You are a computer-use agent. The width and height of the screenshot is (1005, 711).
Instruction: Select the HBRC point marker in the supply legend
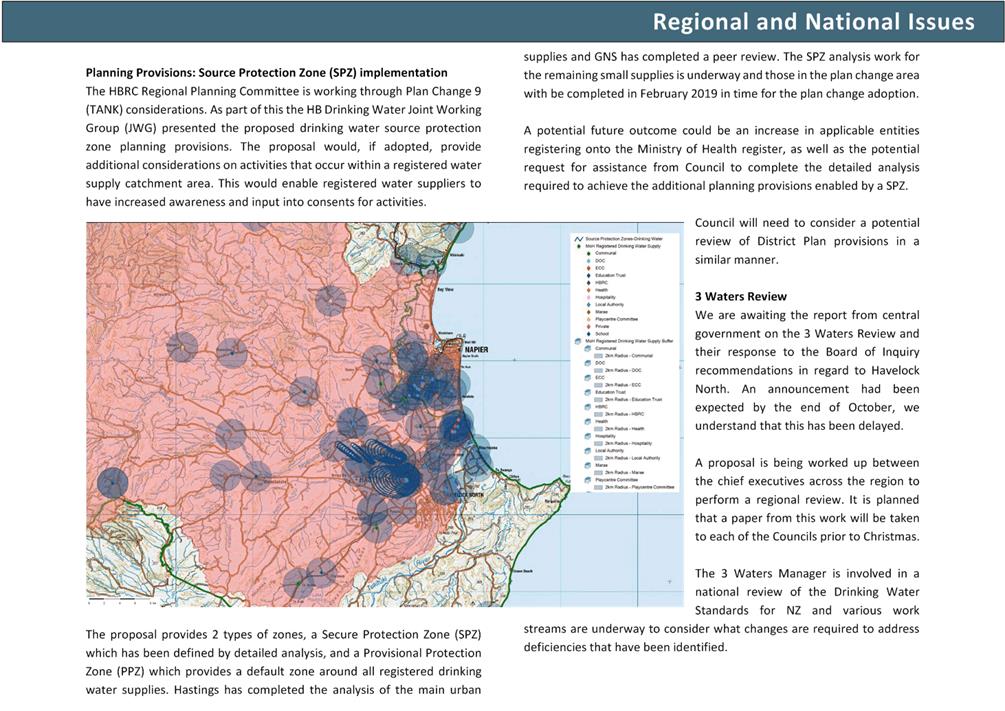coord(588,283)
